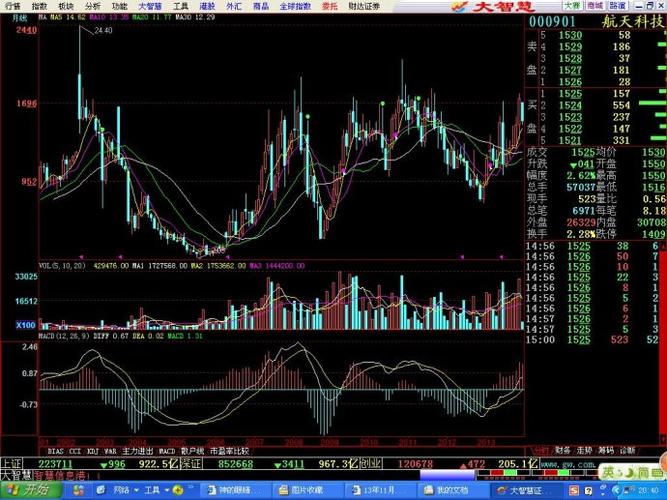Switch to 图片收藏 taskbar window
Screen dimensions: 667x500
pos(307,490)
